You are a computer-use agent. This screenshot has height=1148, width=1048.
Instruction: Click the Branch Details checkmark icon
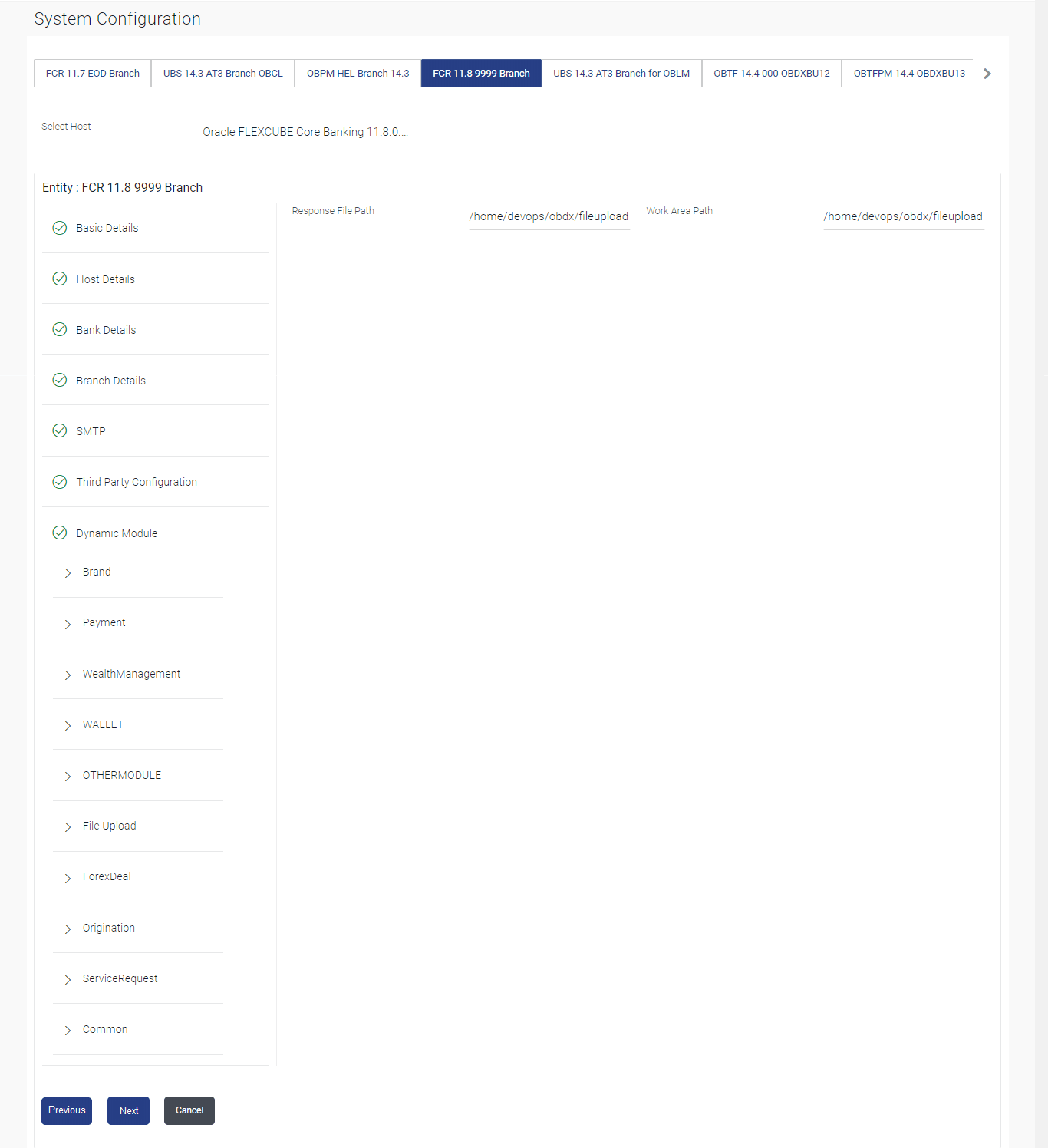59,380
